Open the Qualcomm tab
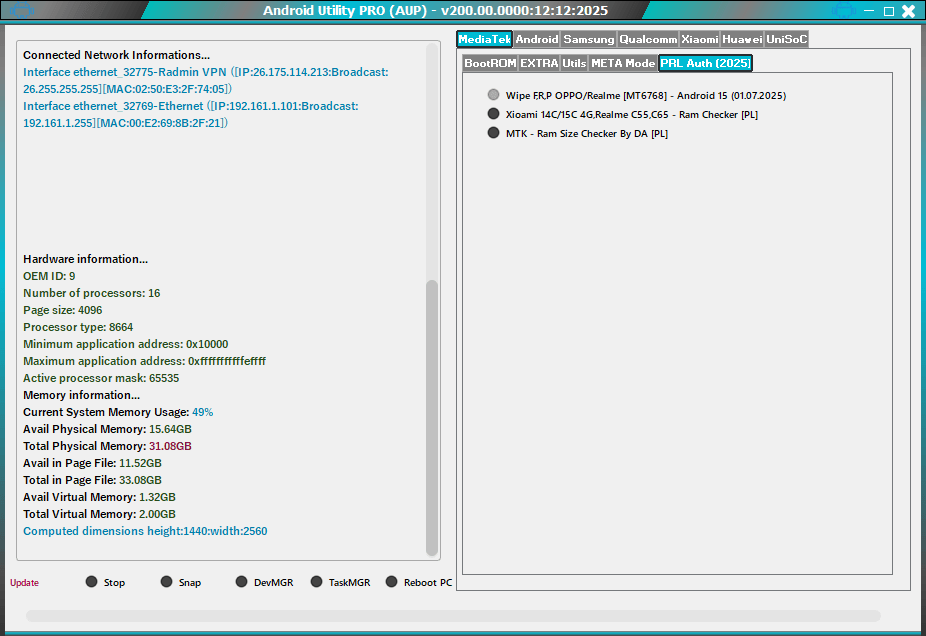The image size is (926, 636). pos(647,39)
